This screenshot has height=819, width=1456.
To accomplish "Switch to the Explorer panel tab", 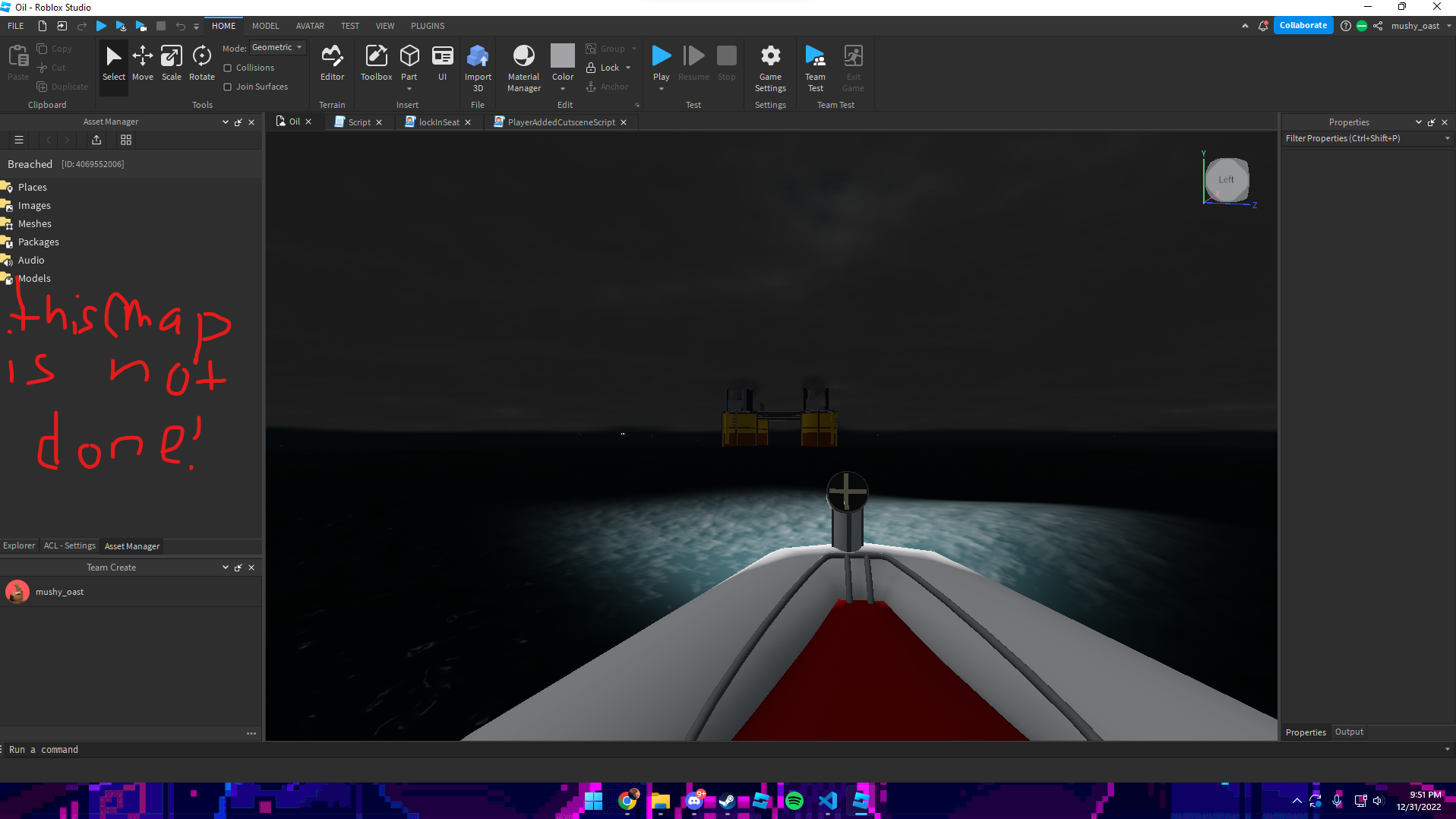I will [x=19, y=546].
